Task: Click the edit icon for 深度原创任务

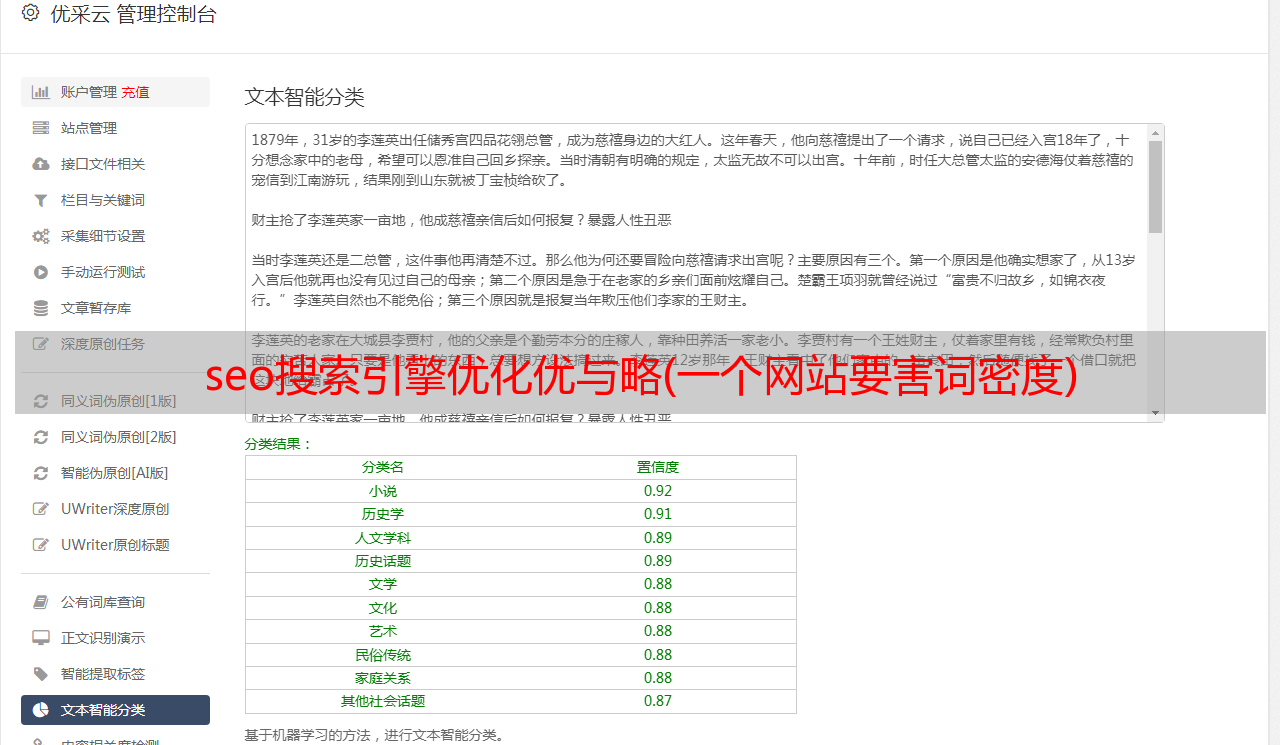Action: [41, 344]
